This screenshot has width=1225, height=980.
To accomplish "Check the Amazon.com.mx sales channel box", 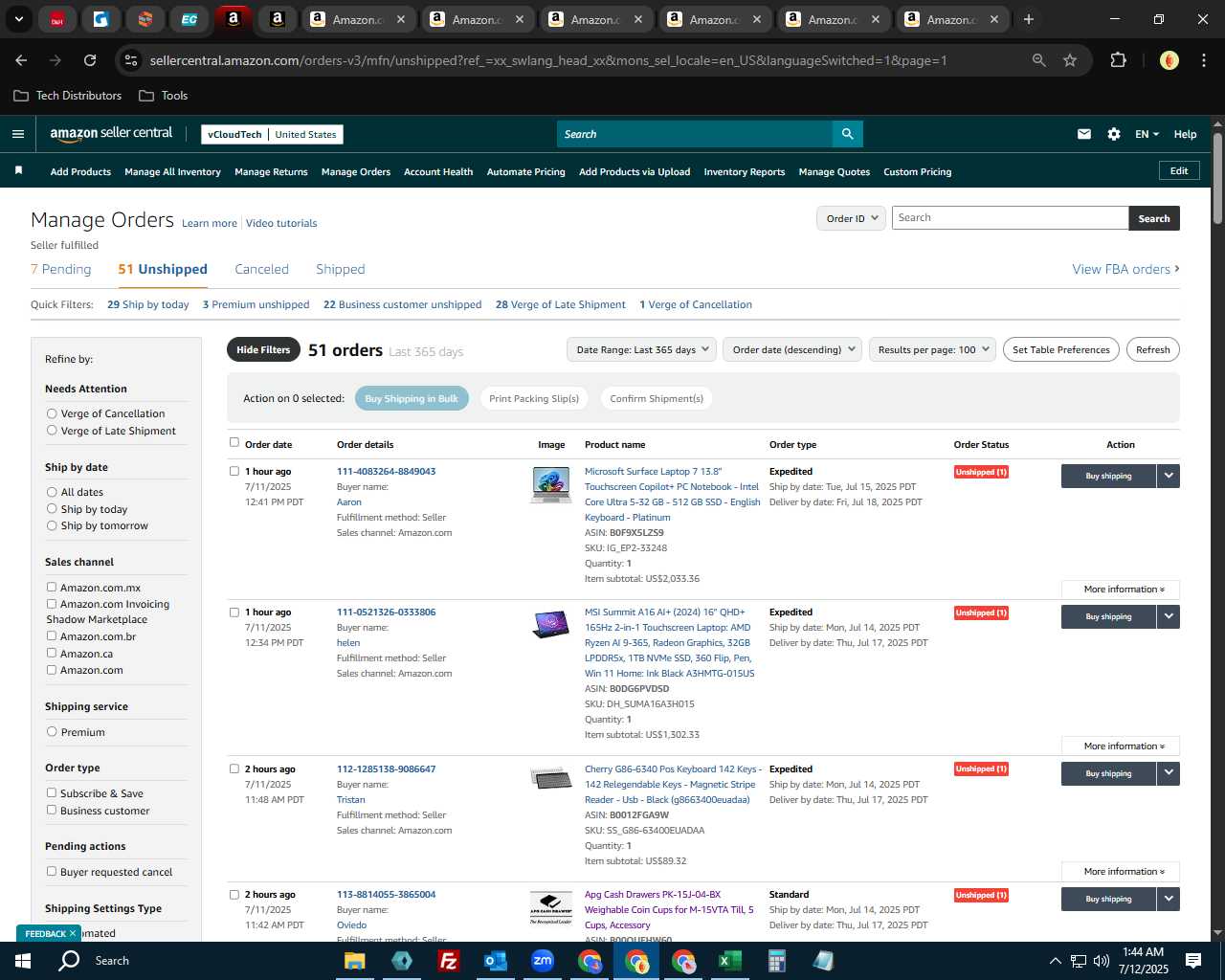I will (52, 587).
